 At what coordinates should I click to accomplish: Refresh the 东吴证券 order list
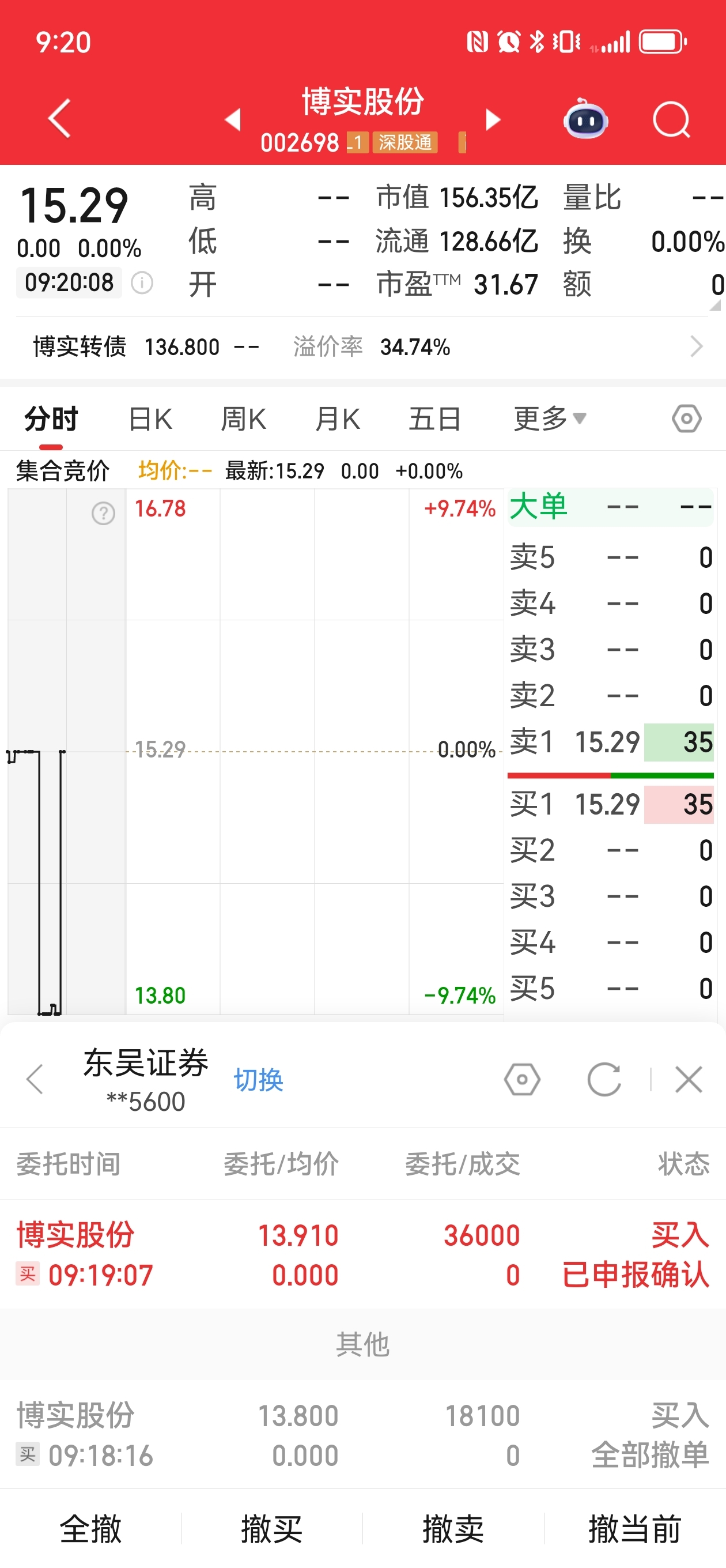pyautogui.click(x=604, y=1080)
